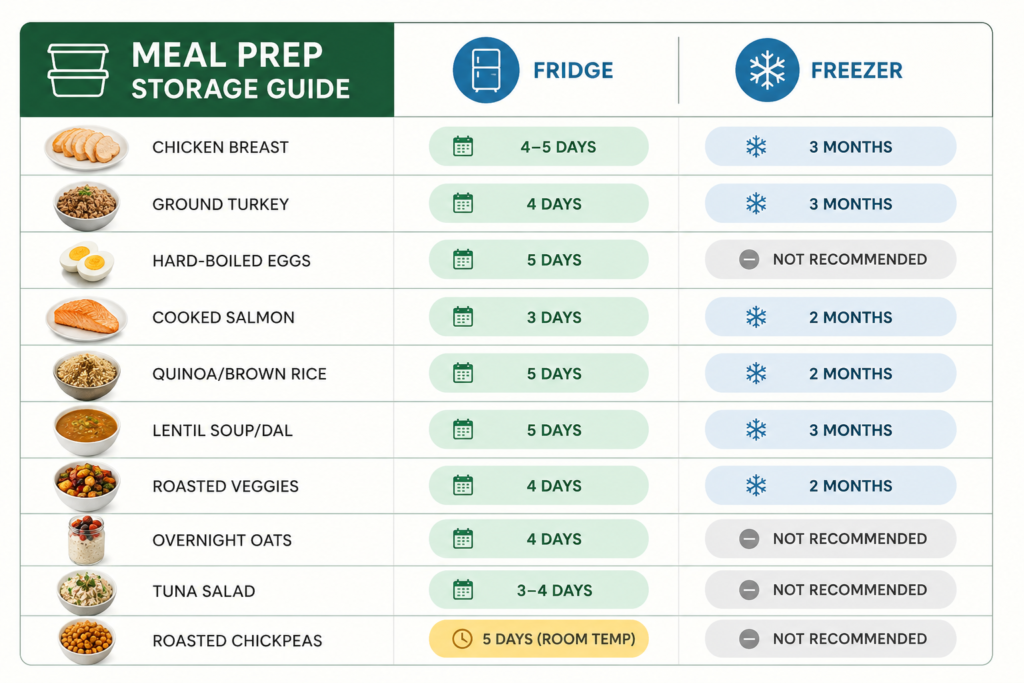Click the 4–5 DAYS pill for chicken
1024x683 pixels.
[x=539, y=146]
